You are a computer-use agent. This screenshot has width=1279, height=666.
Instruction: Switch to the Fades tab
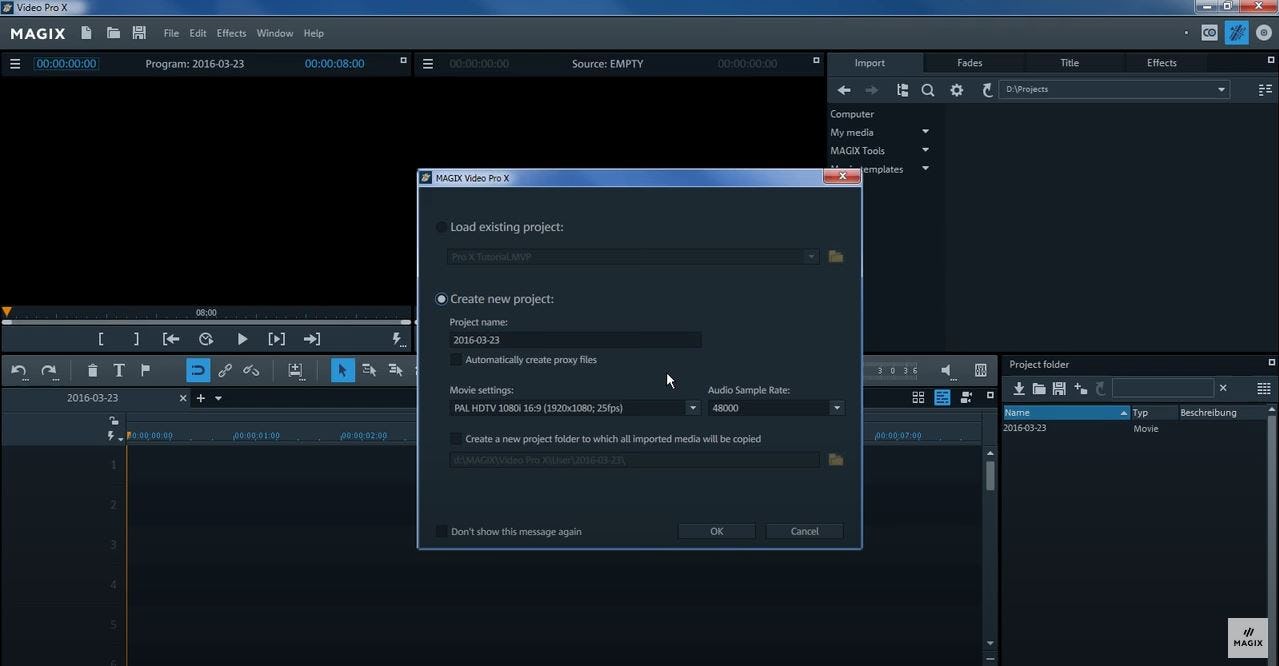(969, 63)
